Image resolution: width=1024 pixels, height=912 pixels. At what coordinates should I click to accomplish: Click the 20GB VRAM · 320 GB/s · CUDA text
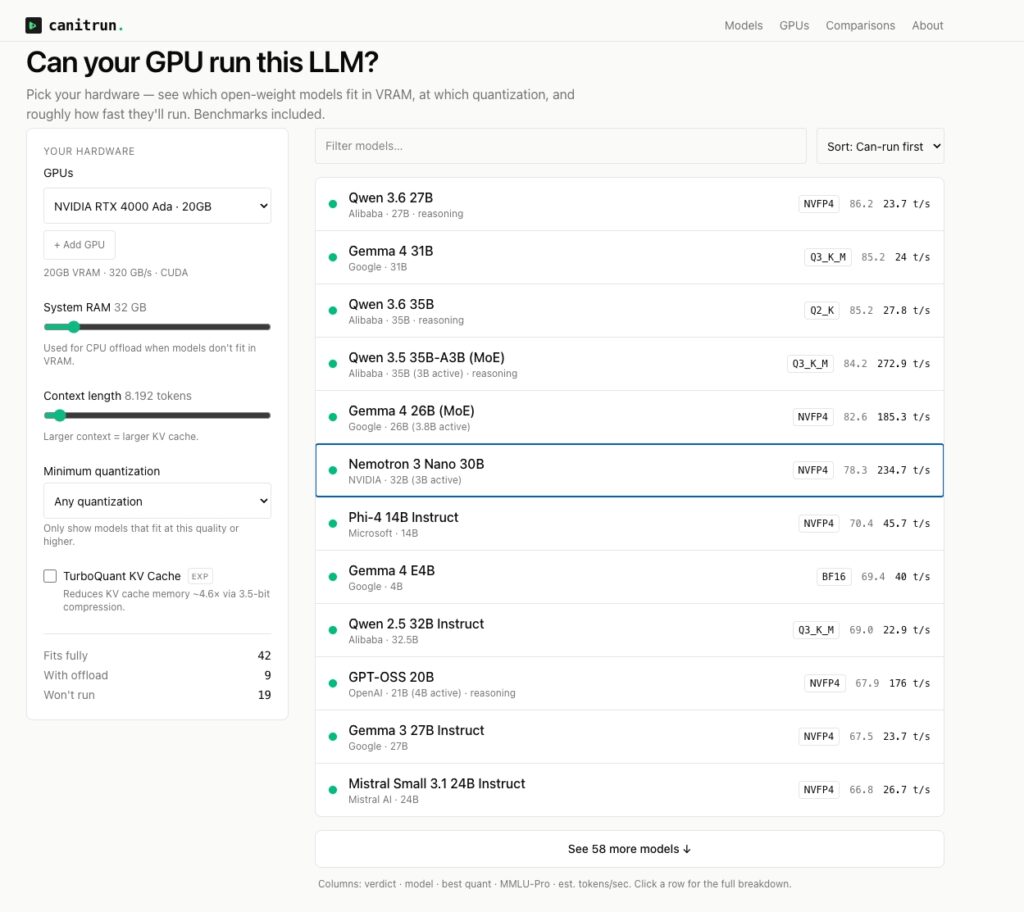click(x=116, y=273)
